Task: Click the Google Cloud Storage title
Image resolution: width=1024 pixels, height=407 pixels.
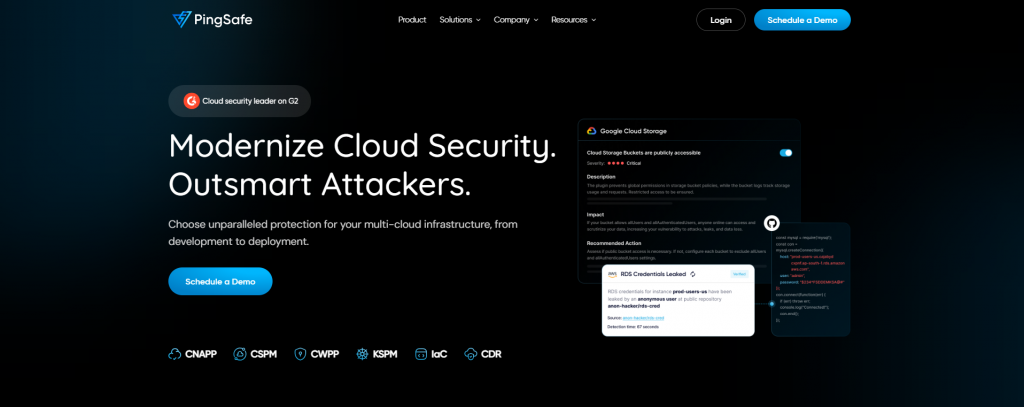Action: pyautogui.click(x=633, y=131)
